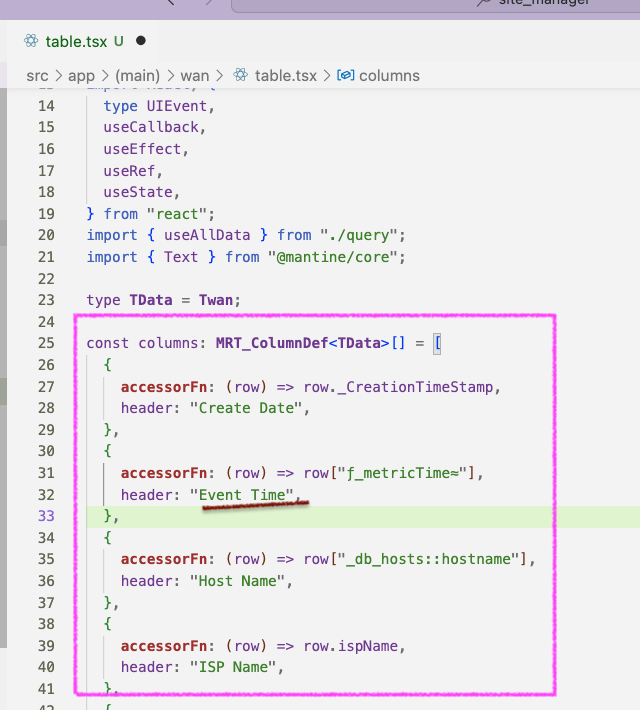Click the columns constant name on line 25
This screenshot has height=710, width=640.
(168, 343)
